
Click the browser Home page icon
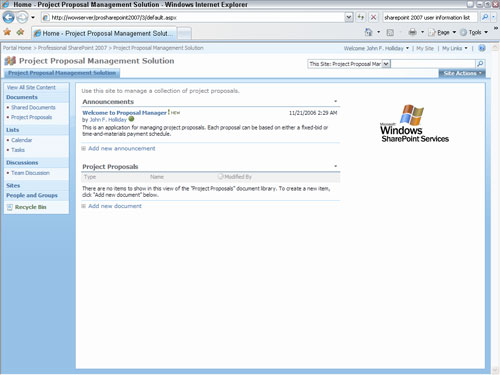368,32
